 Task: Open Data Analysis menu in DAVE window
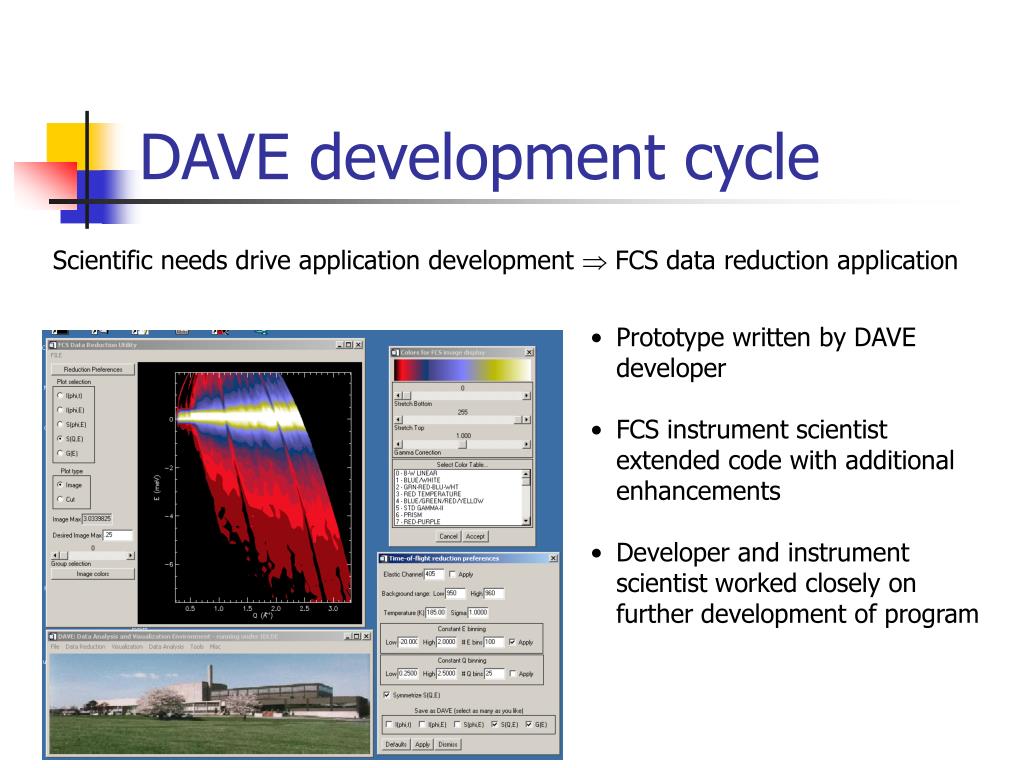pyautogui.click(x=166, y=647)
